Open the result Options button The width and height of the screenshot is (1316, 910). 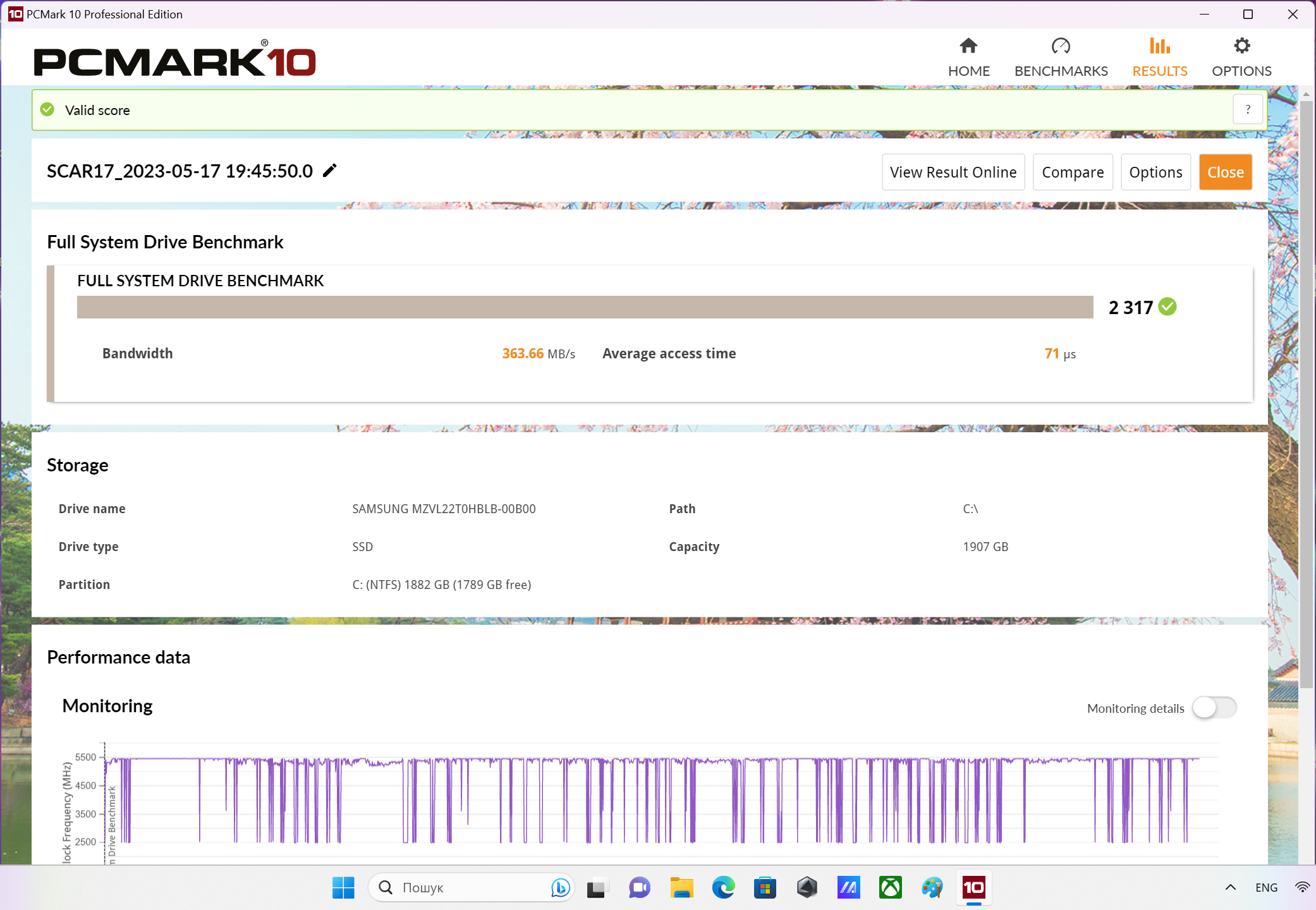click(1155, 172)
